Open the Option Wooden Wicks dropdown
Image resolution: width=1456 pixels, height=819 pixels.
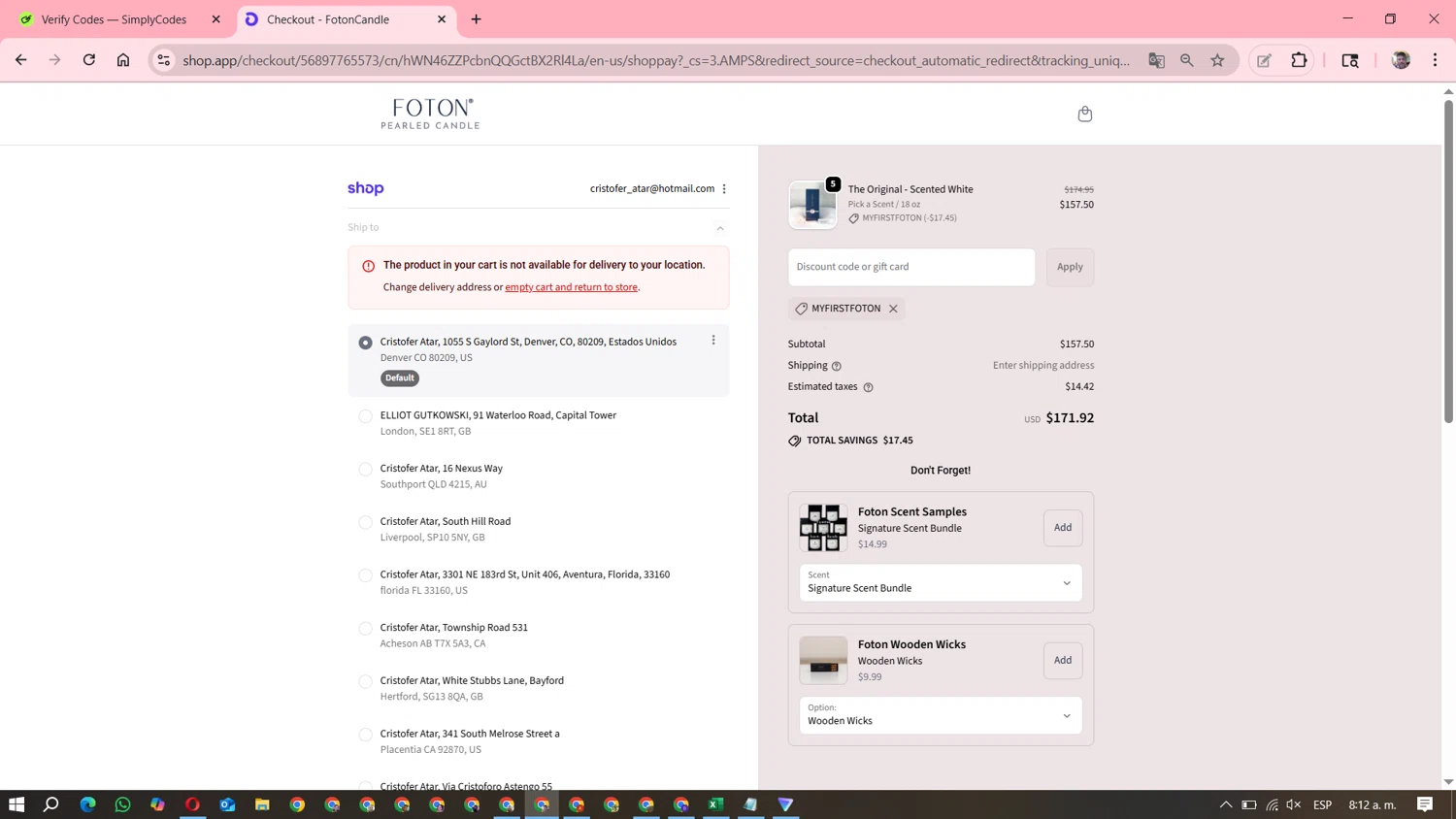click(x=941, y=715)
